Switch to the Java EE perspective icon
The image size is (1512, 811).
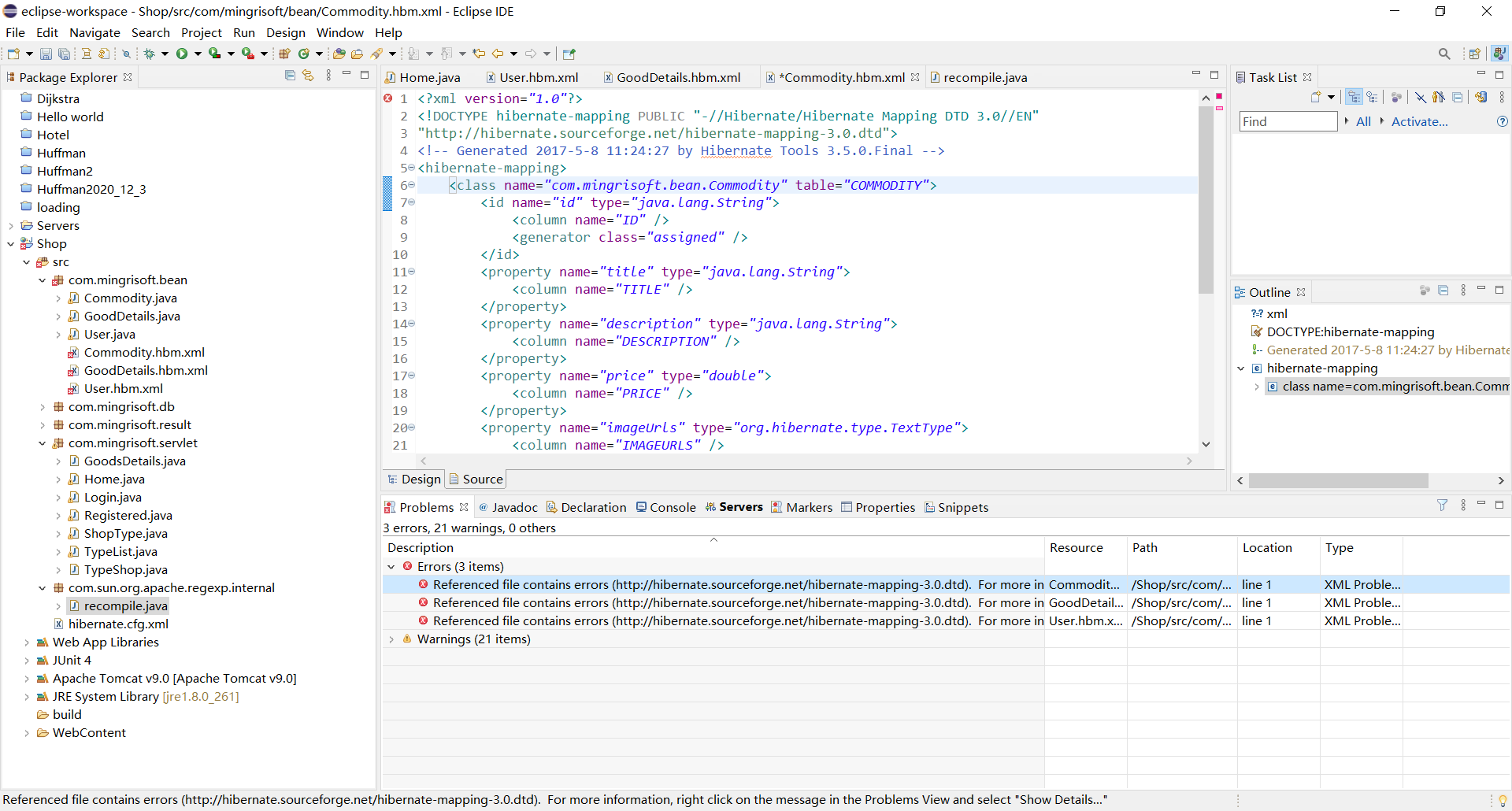click(x=1499, y=53)
